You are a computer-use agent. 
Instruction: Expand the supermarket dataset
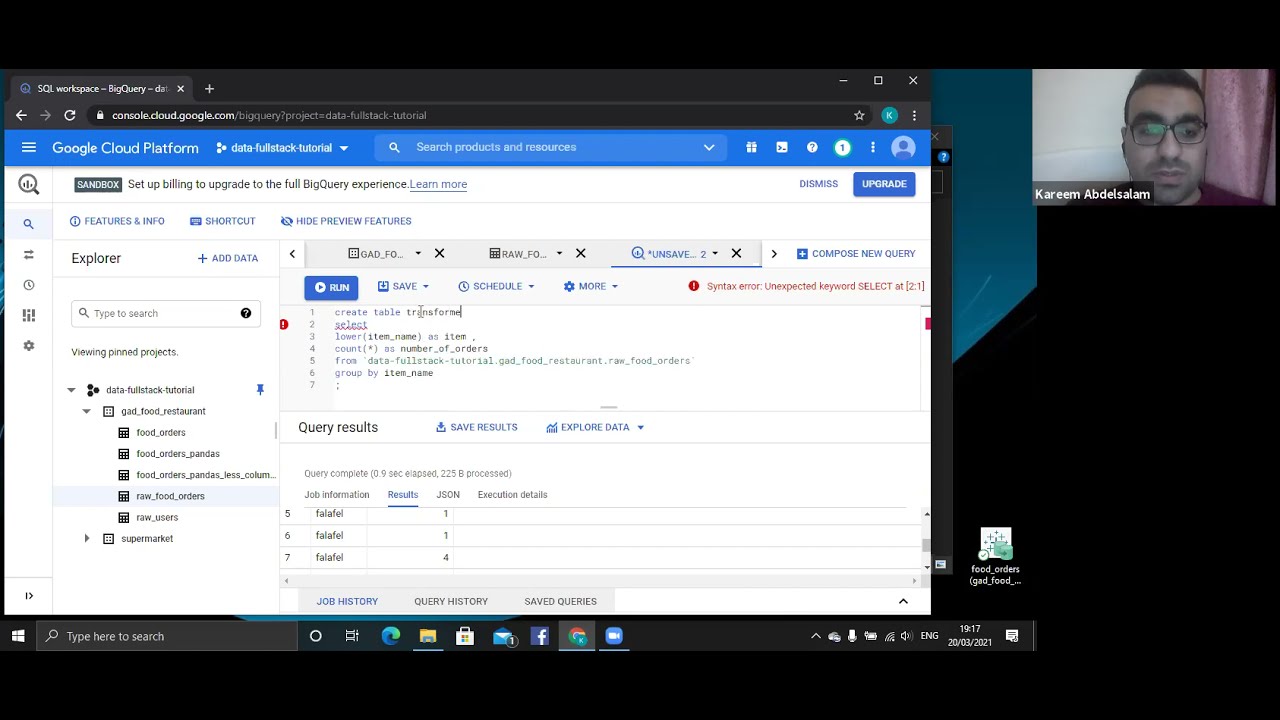pos(86,539)
